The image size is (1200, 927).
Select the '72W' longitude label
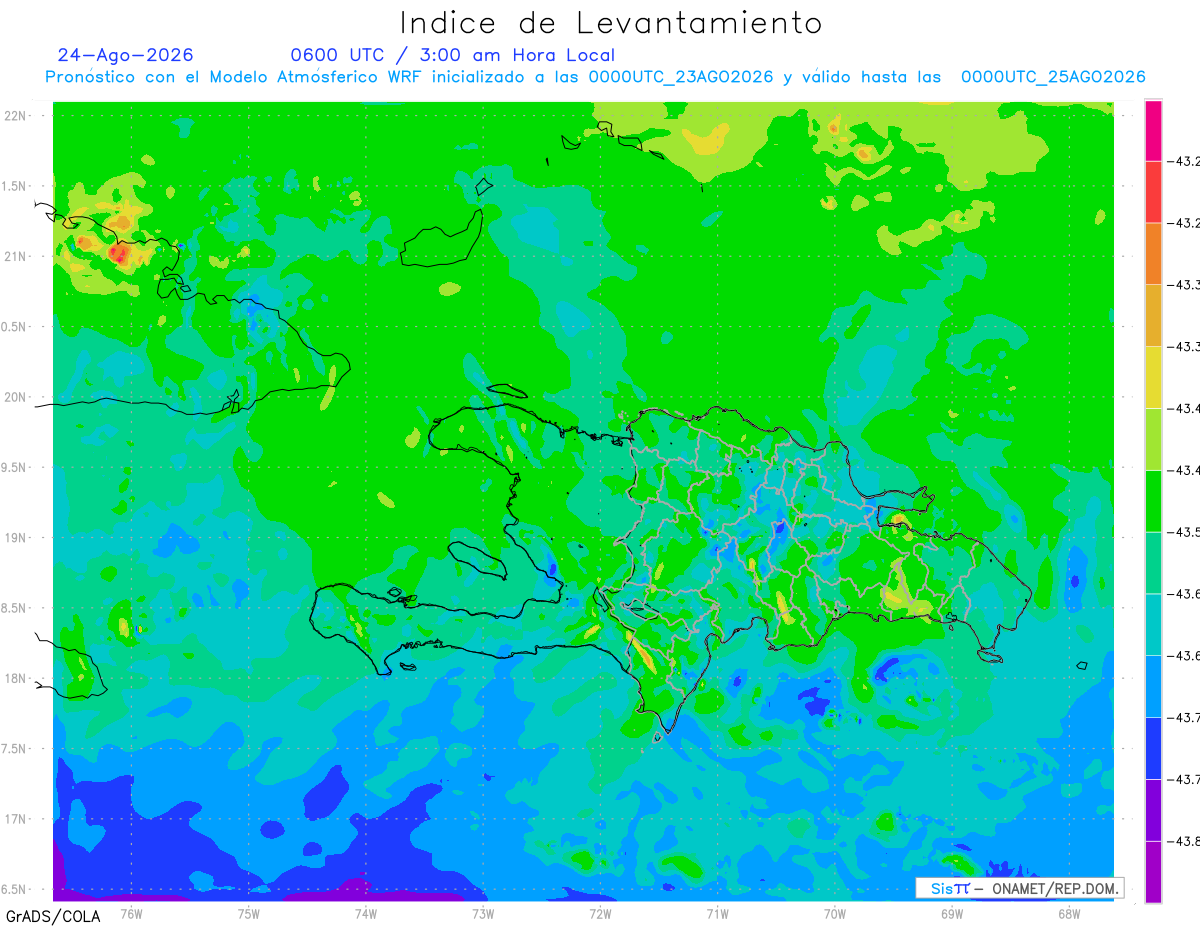[600, 913]
